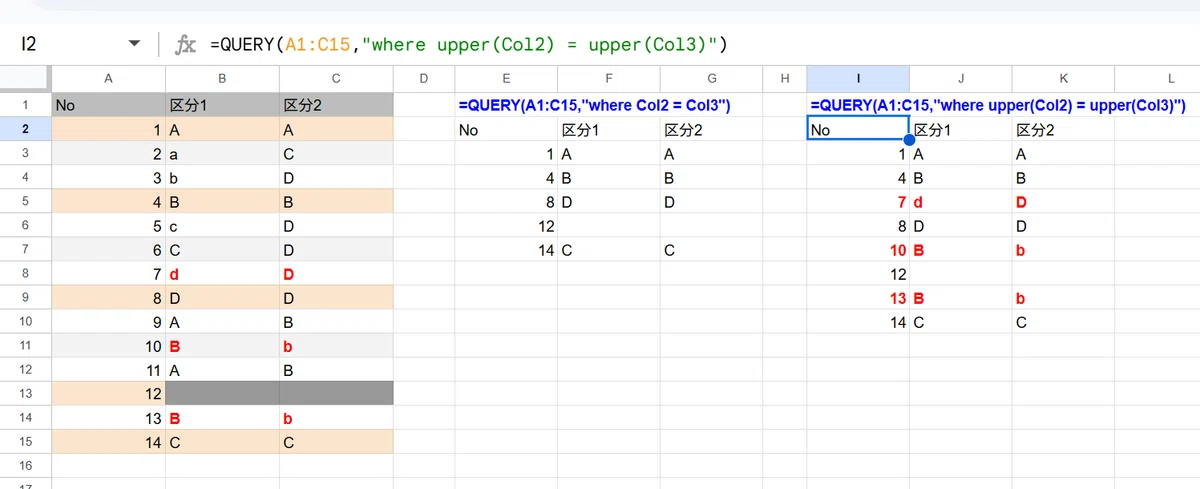This screenshot has width=1200, height=489.
Task: Click the fx function icon
Action: coord(185,45)
